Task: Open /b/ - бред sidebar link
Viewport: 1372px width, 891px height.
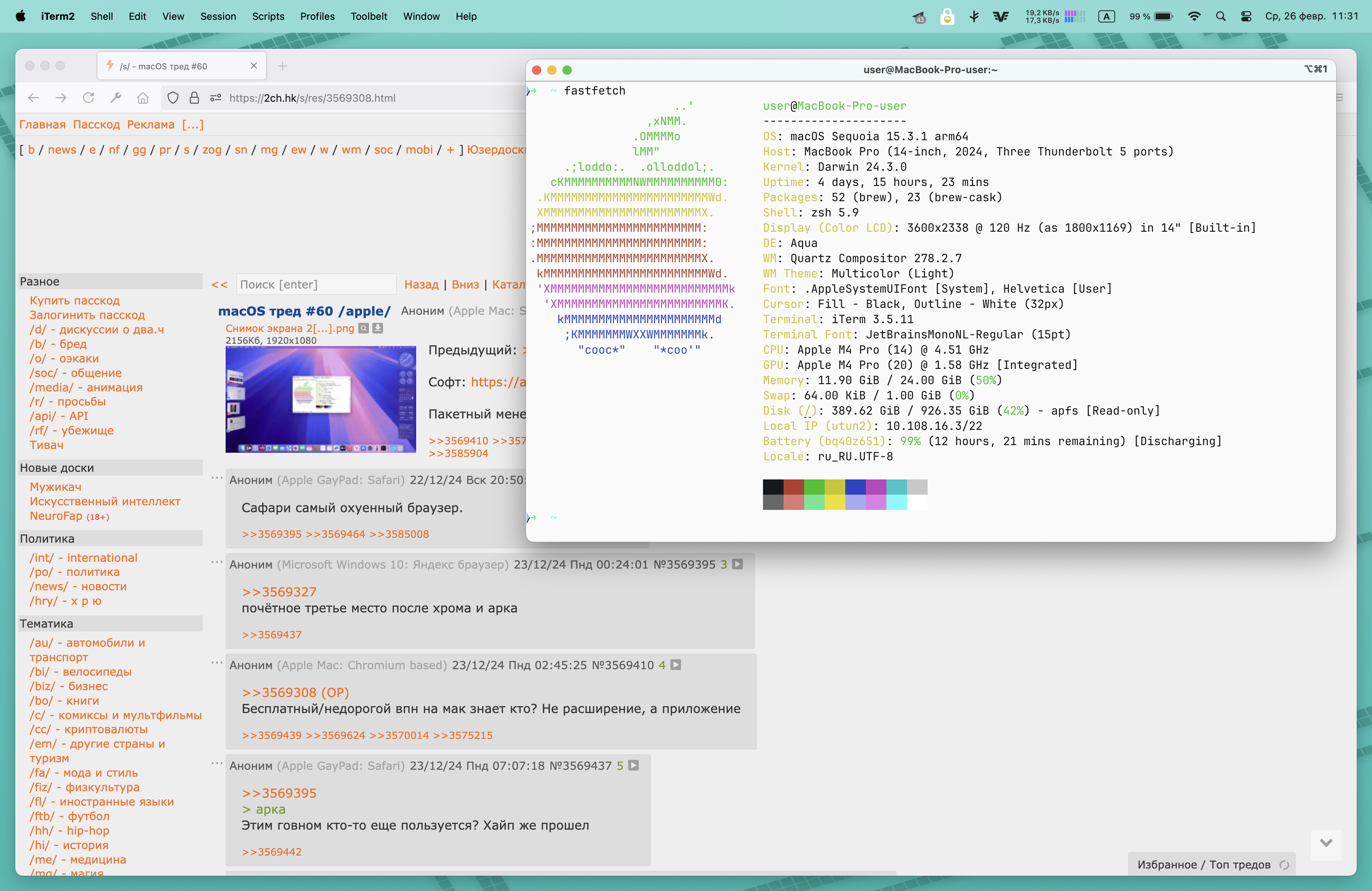Action: [58, 343]
